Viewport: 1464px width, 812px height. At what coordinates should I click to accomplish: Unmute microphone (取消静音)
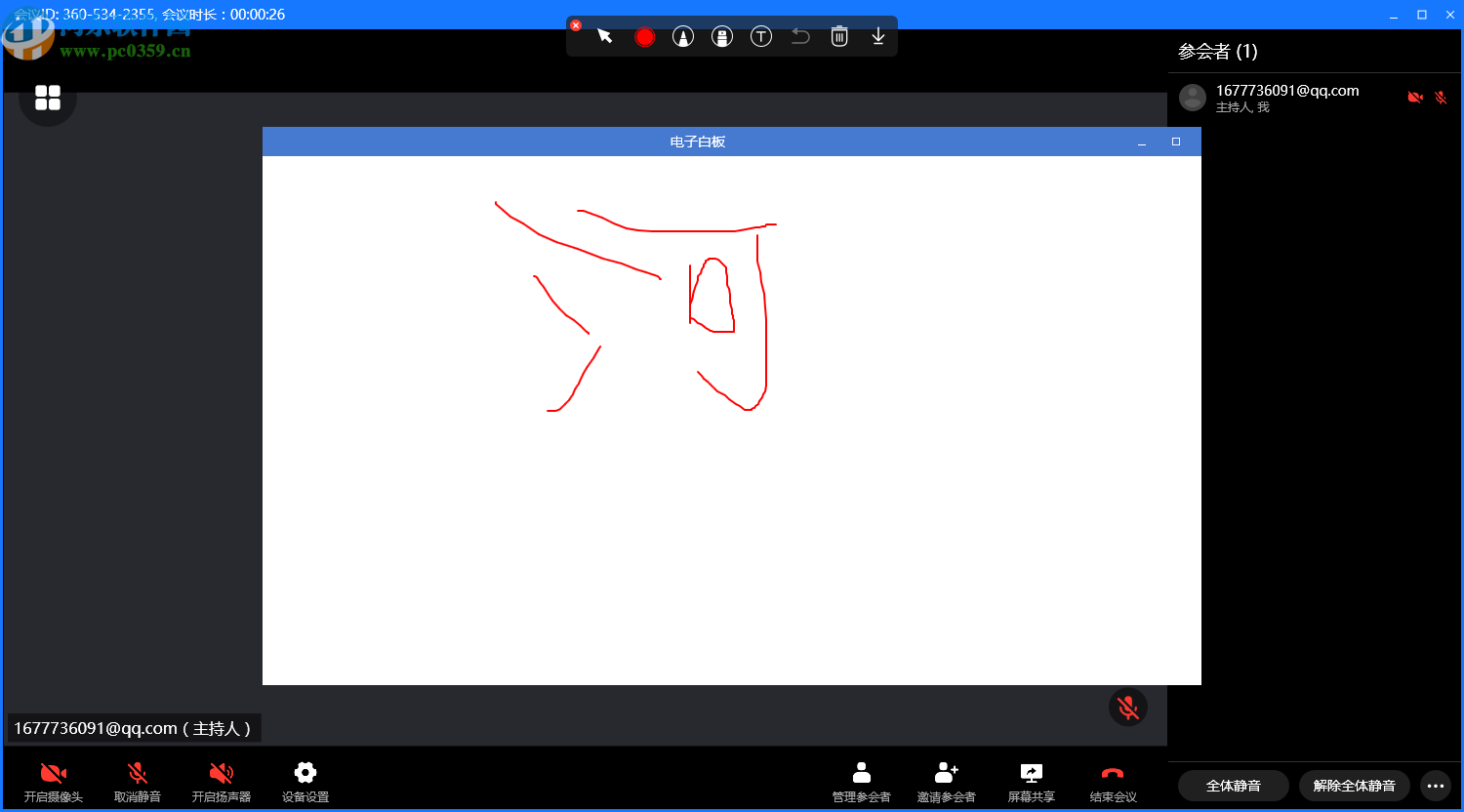(x=138, y=783)
